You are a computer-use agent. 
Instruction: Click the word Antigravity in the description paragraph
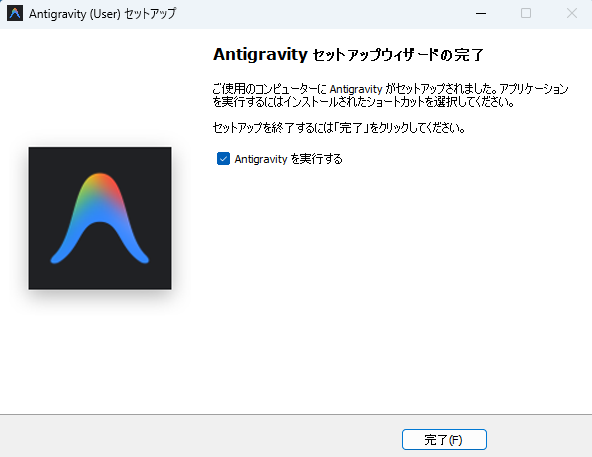(x=356, y=89)
